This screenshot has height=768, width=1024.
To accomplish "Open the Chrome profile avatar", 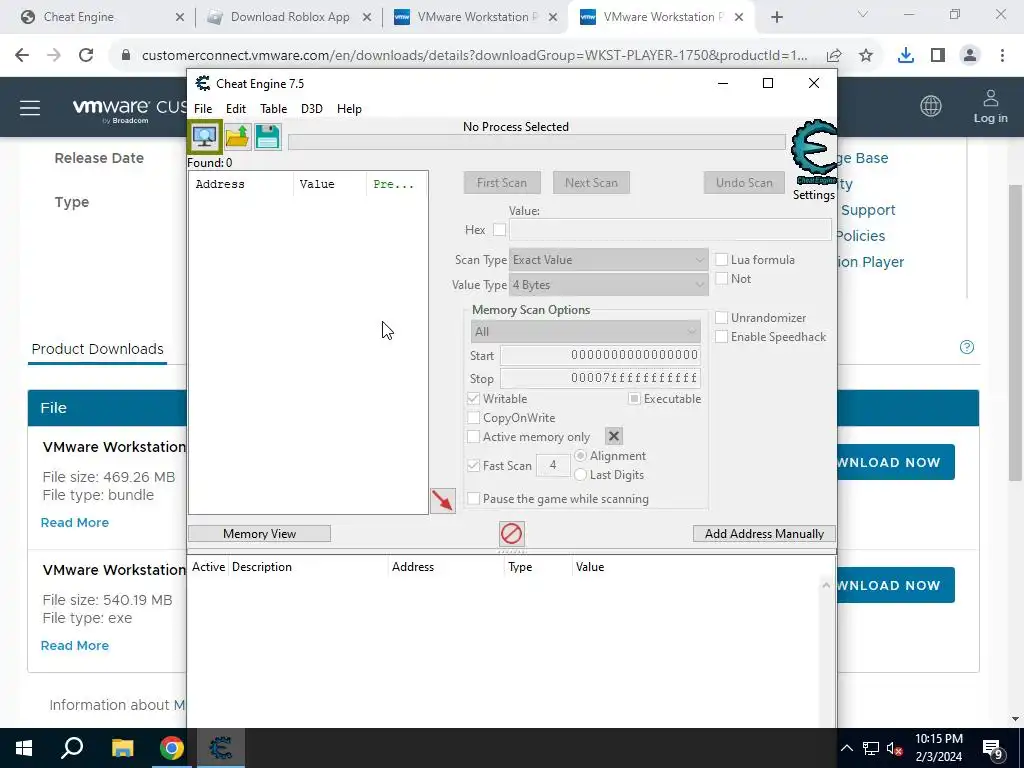I will pos(970,56).
